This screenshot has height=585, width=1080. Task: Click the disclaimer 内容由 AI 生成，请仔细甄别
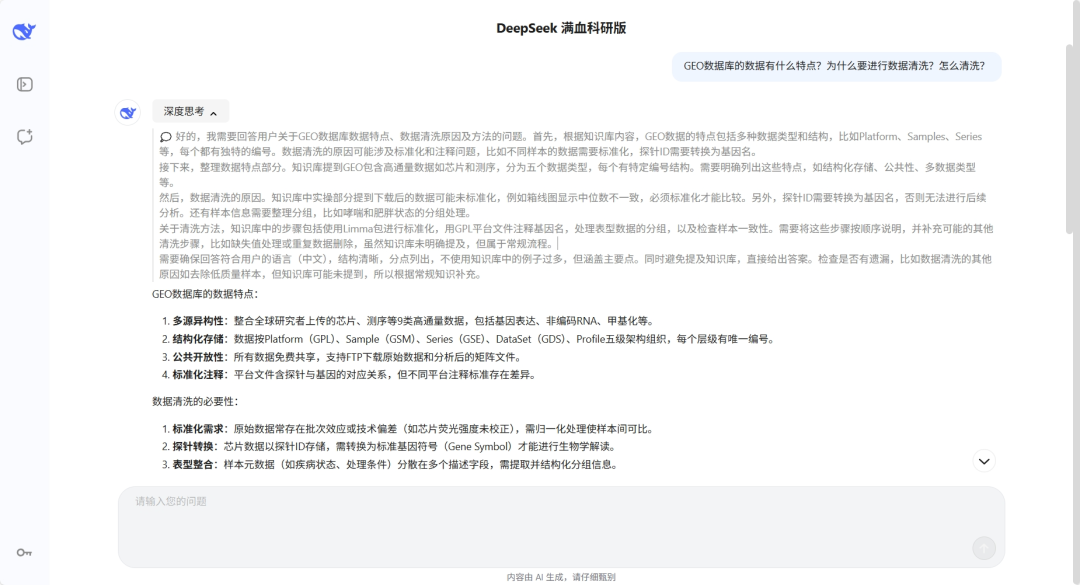click(x=561, y=577)
